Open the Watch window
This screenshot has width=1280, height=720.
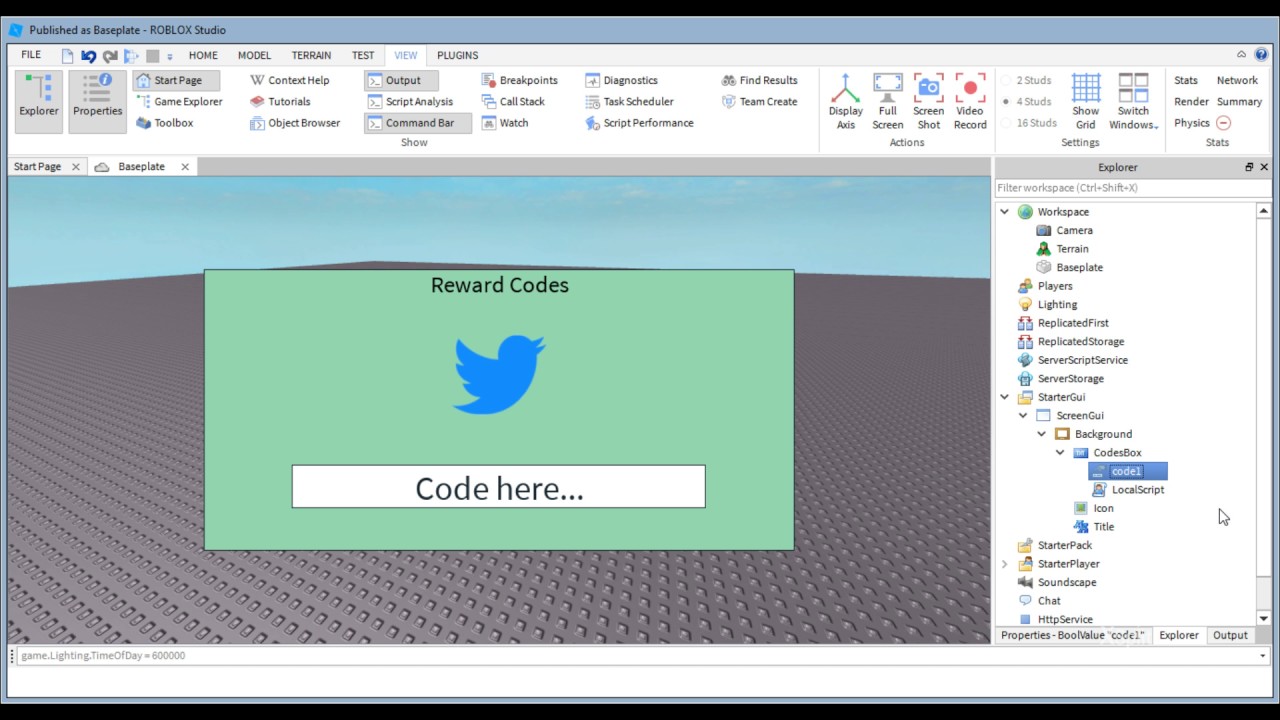click(505, 123)
